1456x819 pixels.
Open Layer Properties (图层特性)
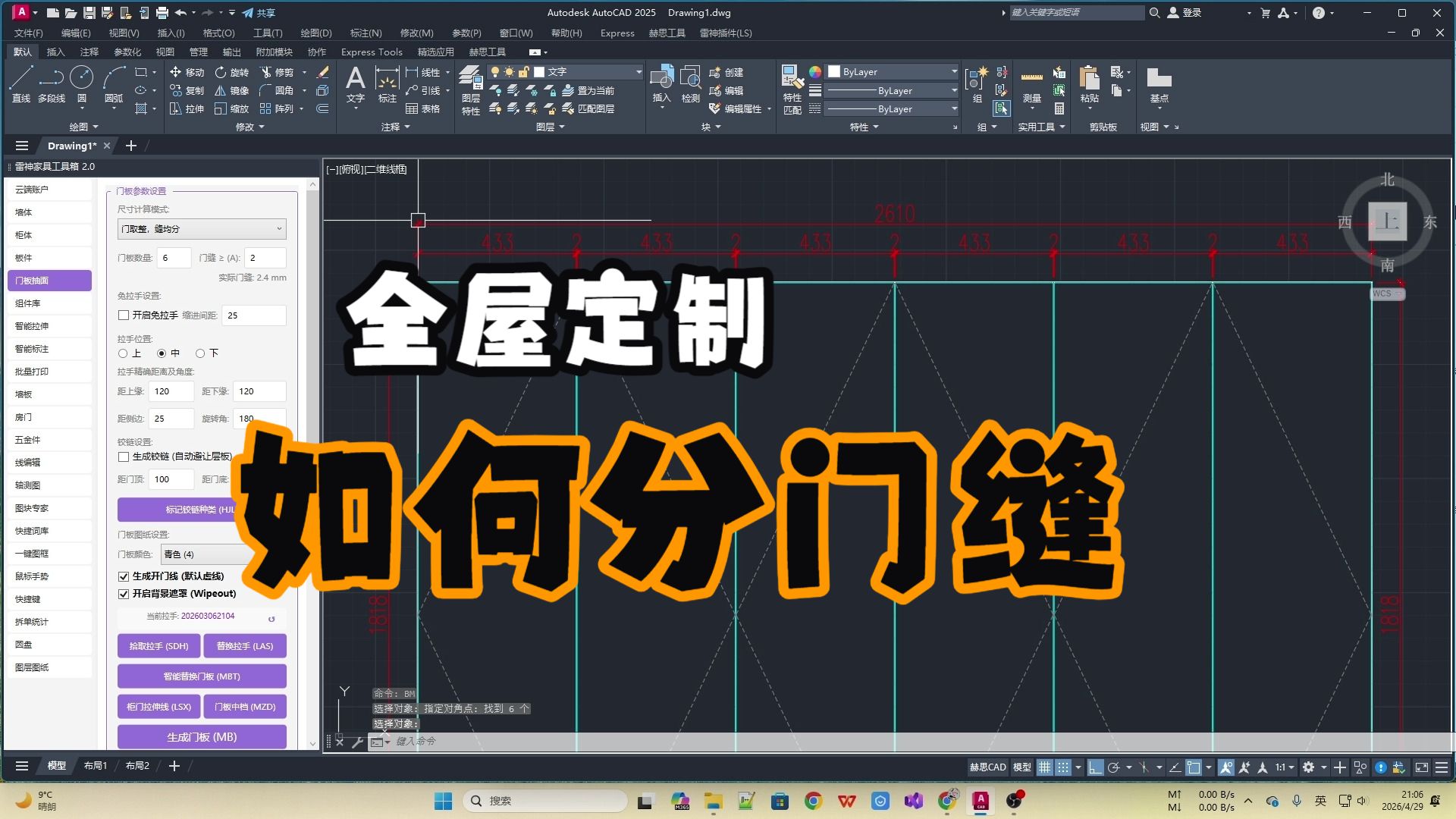(x=470, y=90)
